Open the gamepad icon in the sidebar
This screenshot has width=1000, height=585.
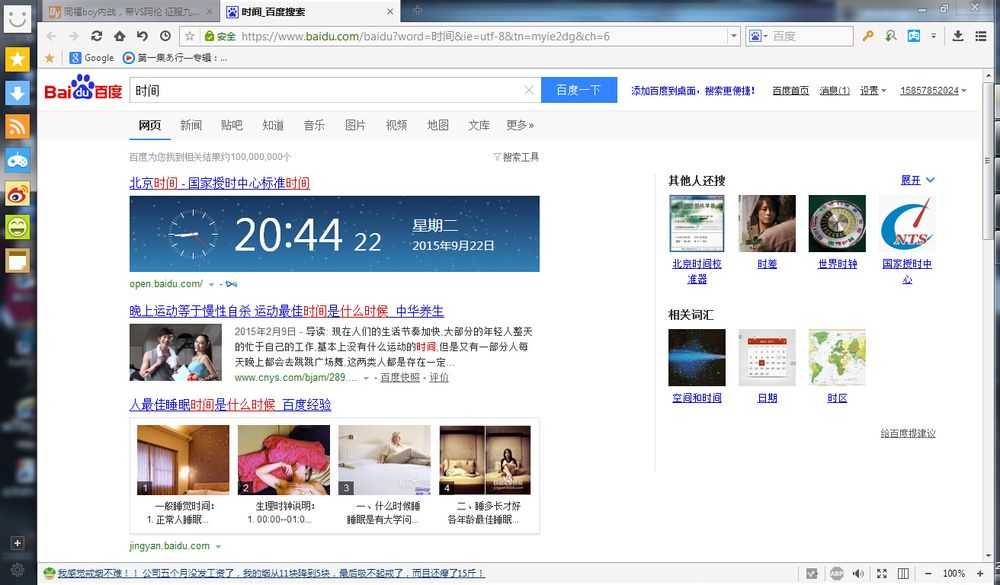[x=17, y=160]
